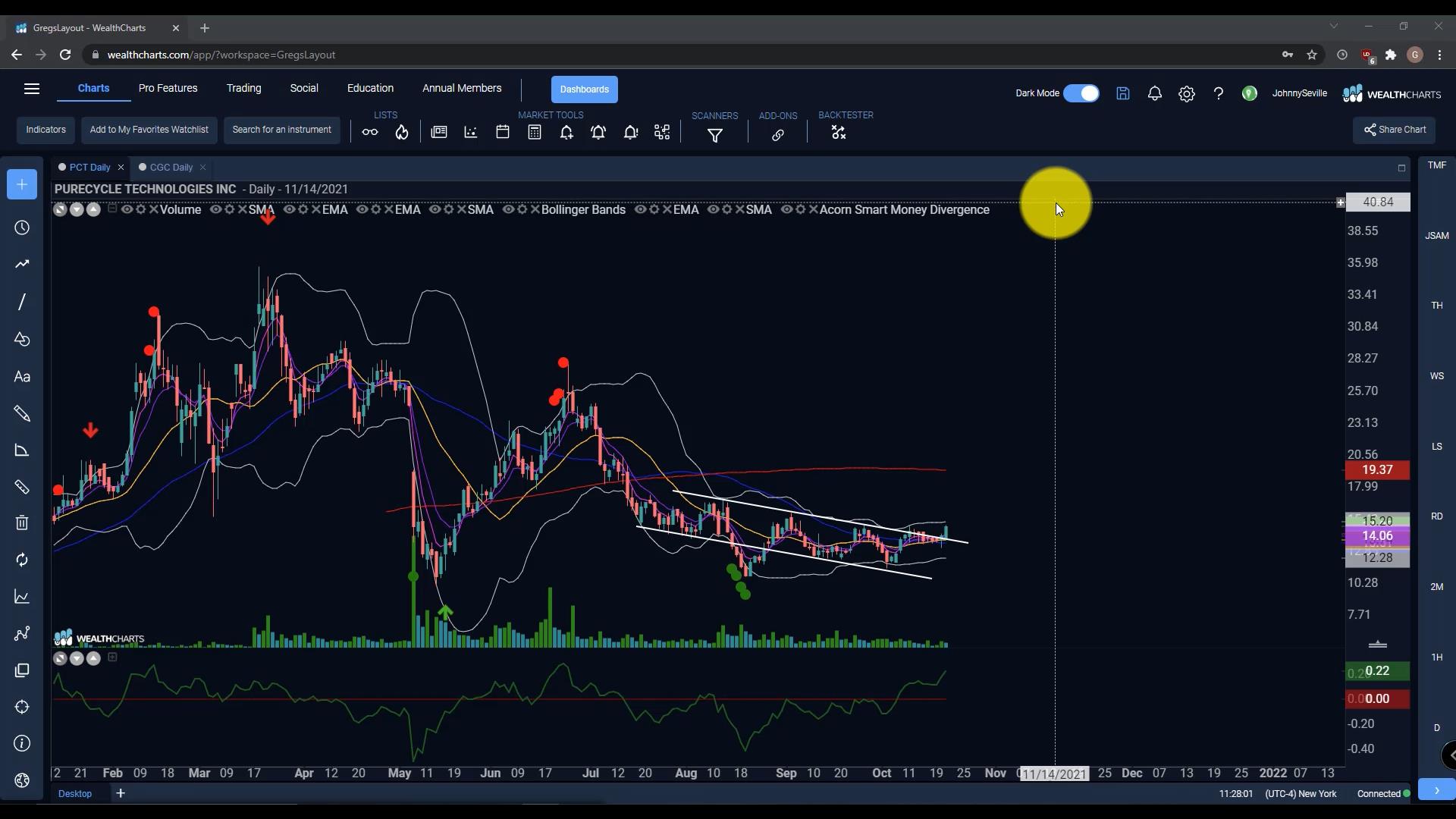Click the add alert bell-plus icon

[566, 133]
